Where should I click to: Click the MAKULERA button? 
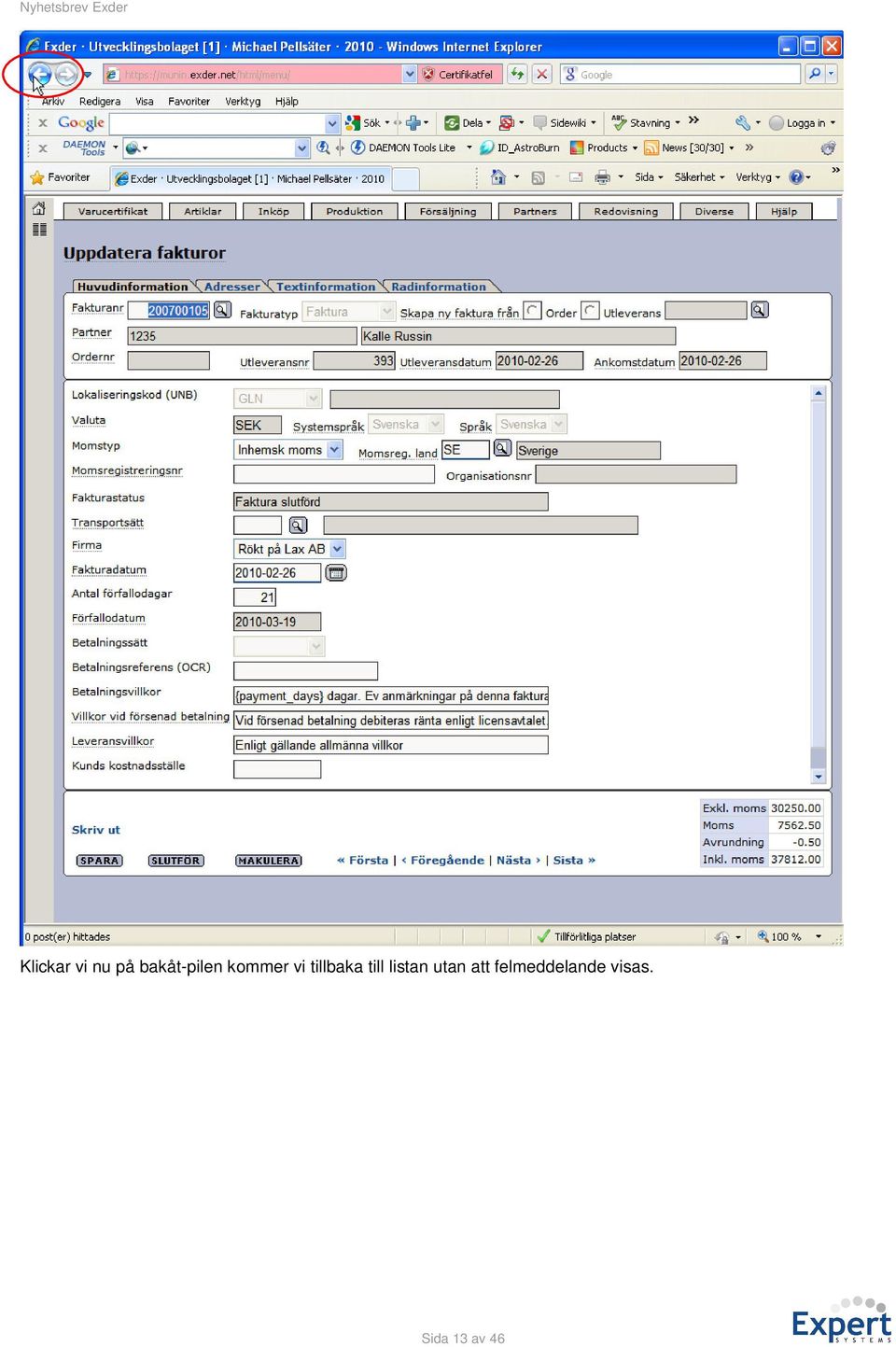268,861
